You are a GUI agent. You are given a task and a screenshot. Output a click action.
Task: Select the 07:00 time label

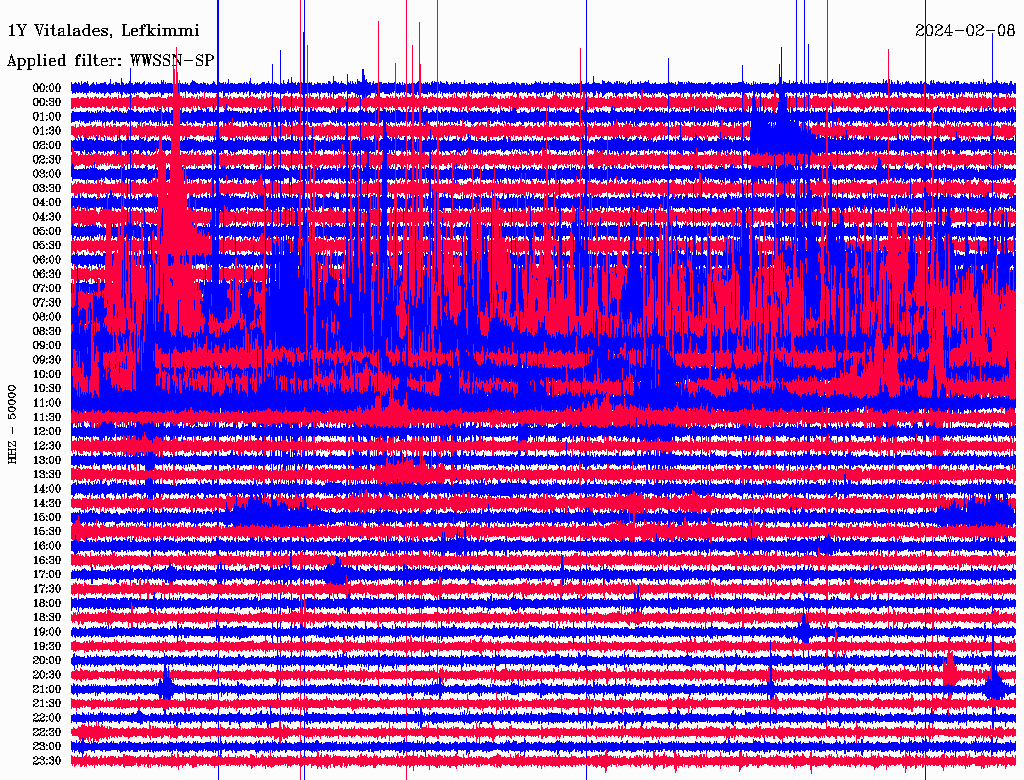click(47, 289)
